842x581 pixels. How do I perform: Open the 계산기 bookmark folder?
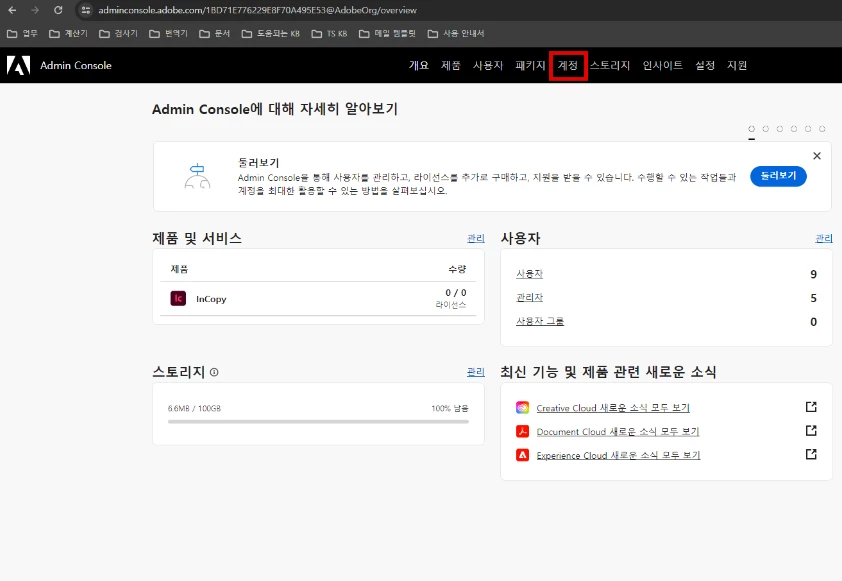(x=68, y=34)
